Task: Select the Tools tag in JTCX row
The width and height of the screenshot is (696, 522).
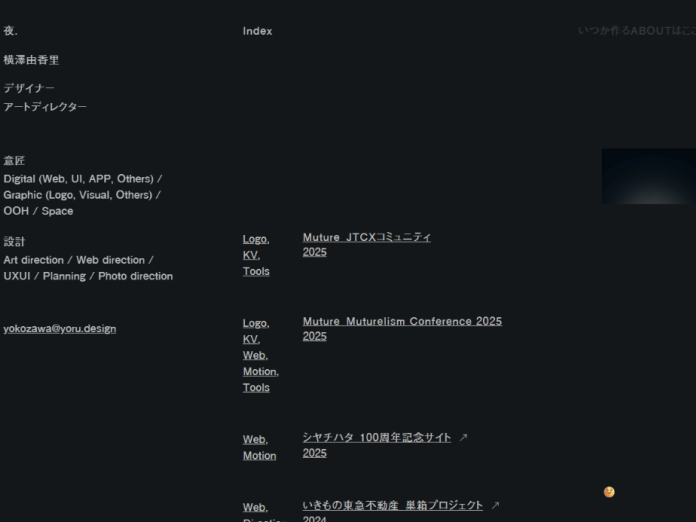Action: pos(256,271)
